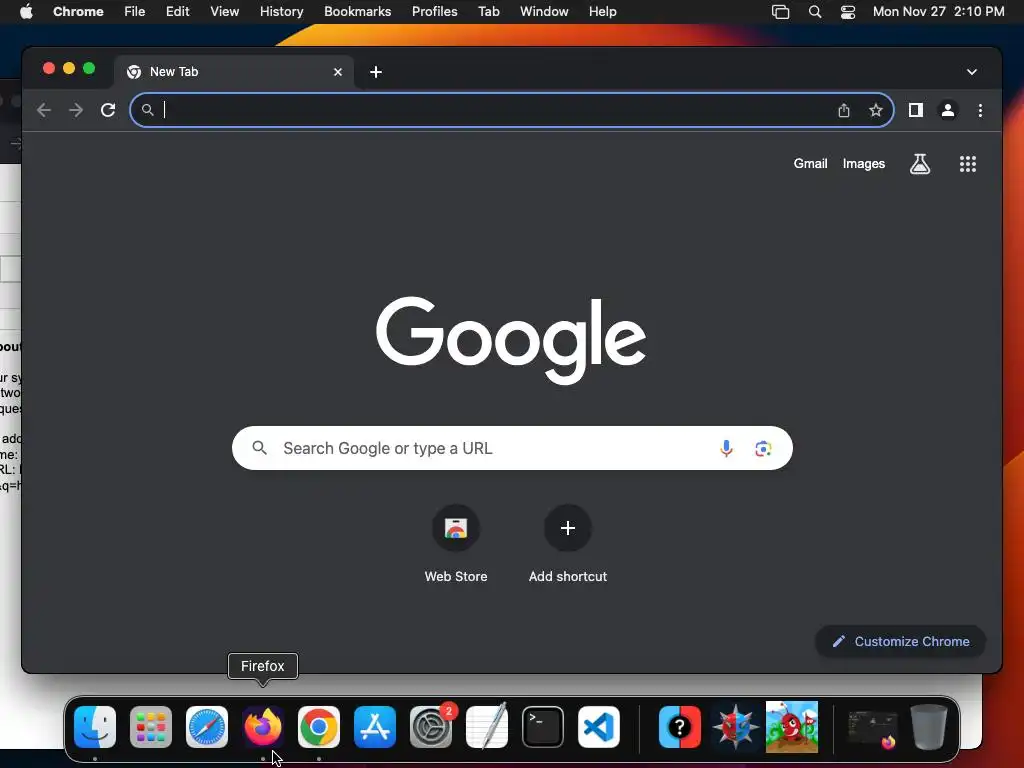Screen dimensions: 1024x768
Task: Open the File menu
Action: (135, 12)
